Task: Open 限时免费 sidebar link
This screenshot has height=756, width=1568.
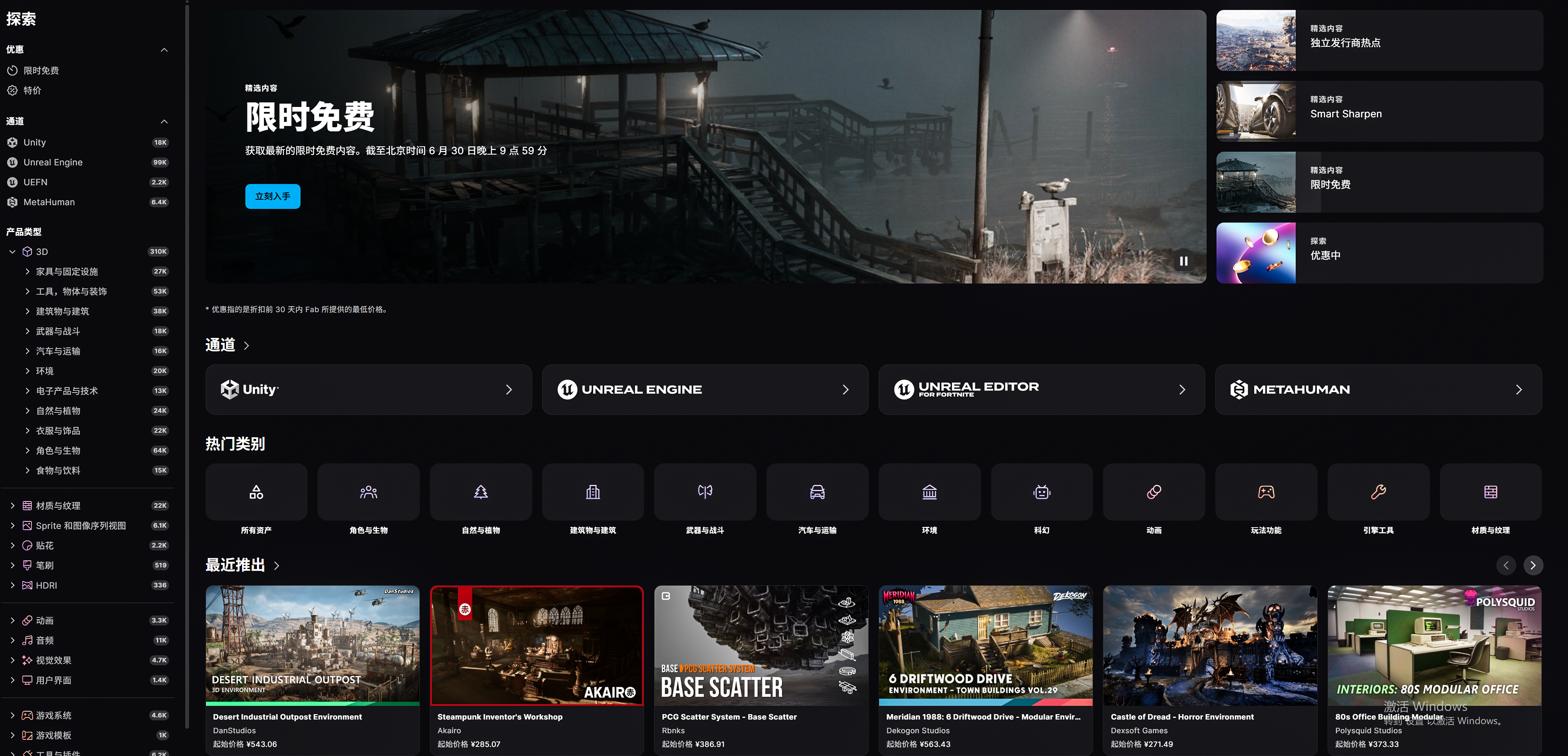Action: [x=41, y=70]
